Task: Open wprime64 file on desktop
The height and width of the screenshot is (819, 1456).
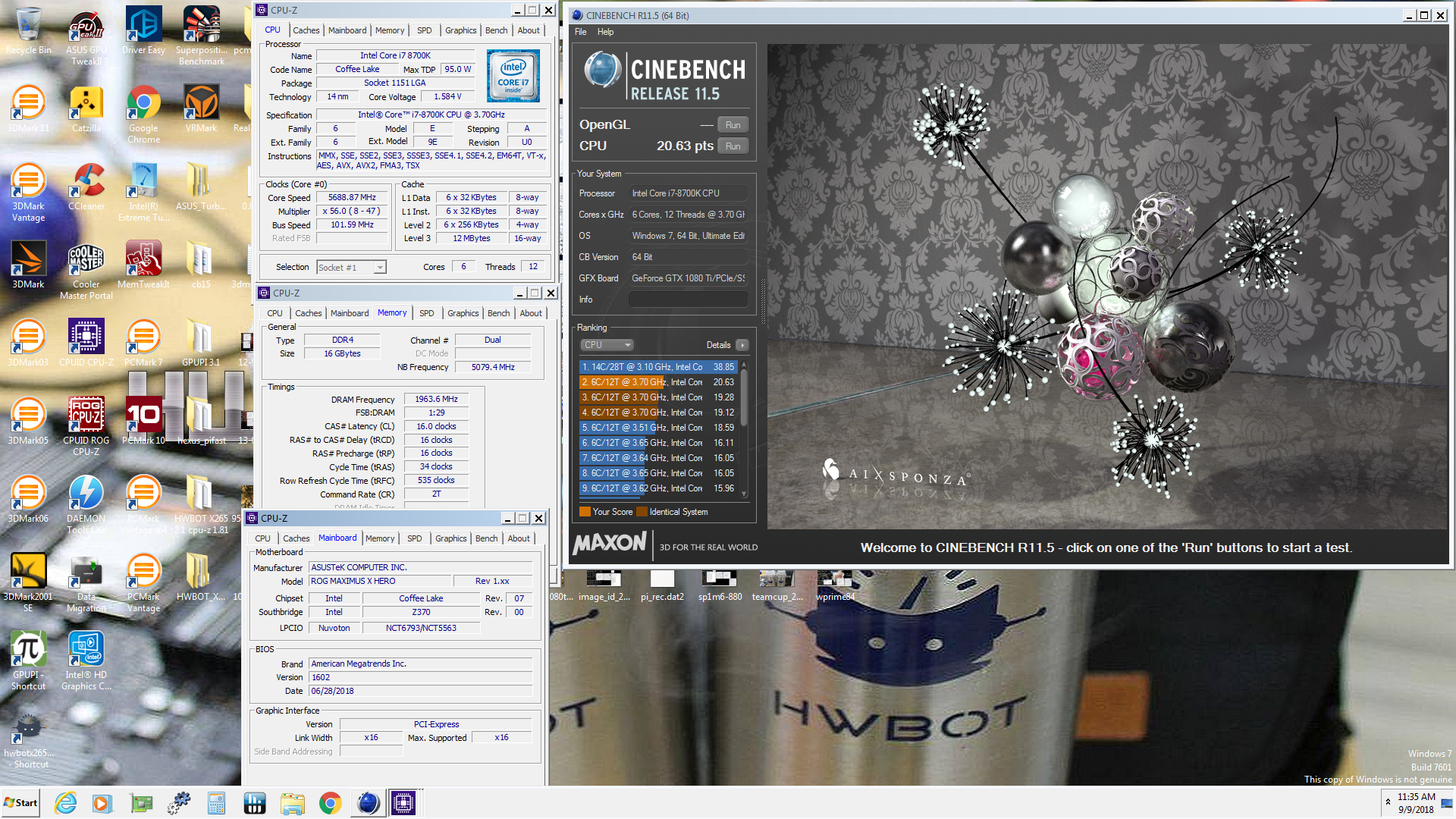Action: click(x=835, y=586)
